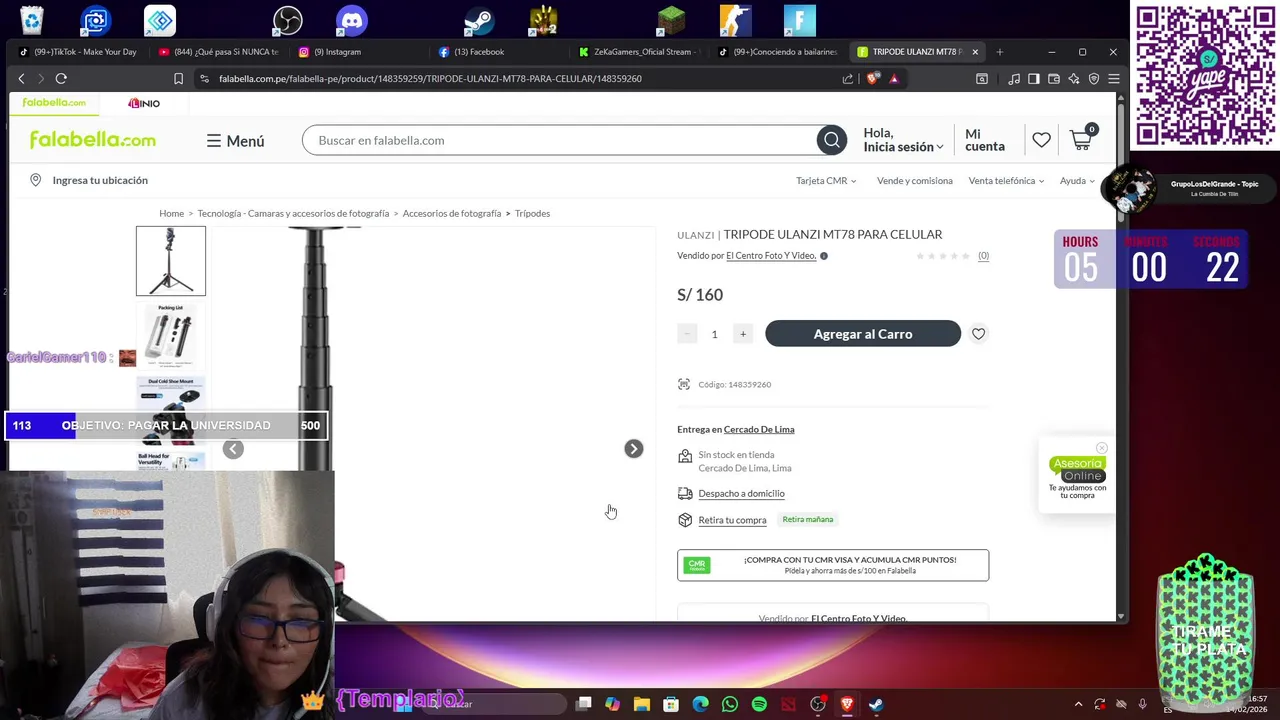
Task: Open the favorites heart in header
Action: (1041, 140)
